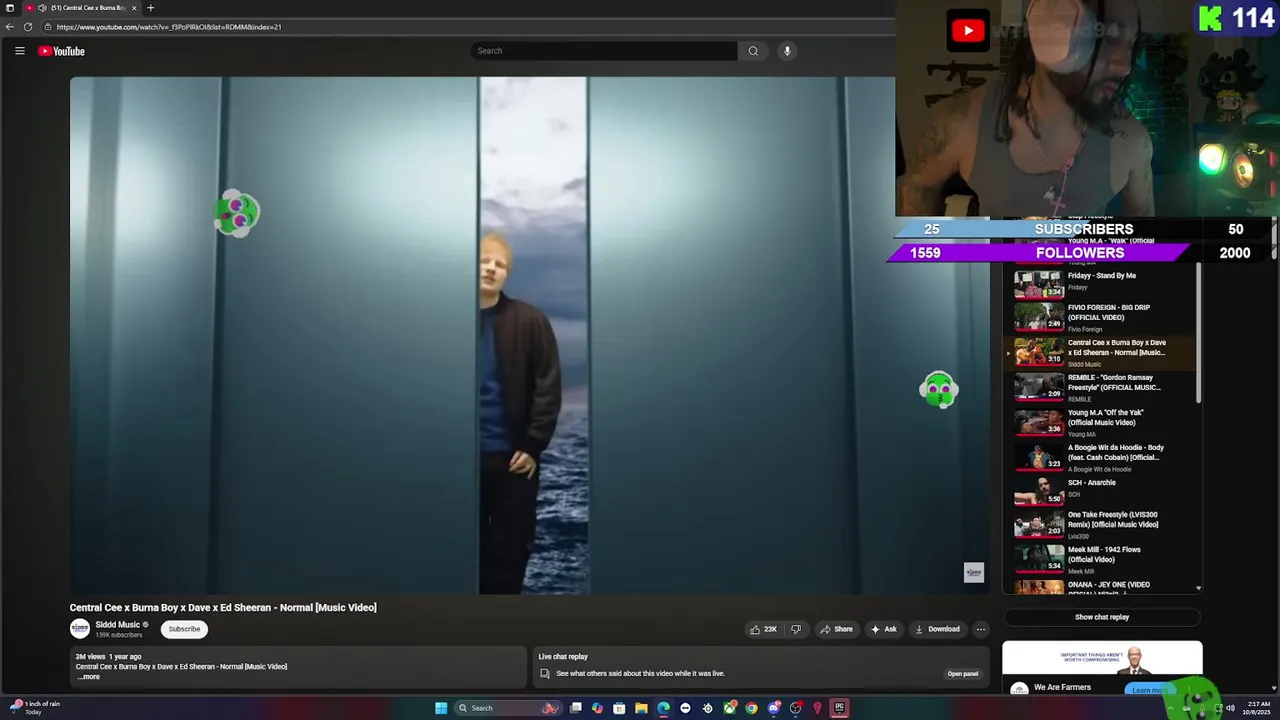Screen dimensions: 1280x720
Task: Open the browser tab actions menu
Action: click(x=10, y=8)
